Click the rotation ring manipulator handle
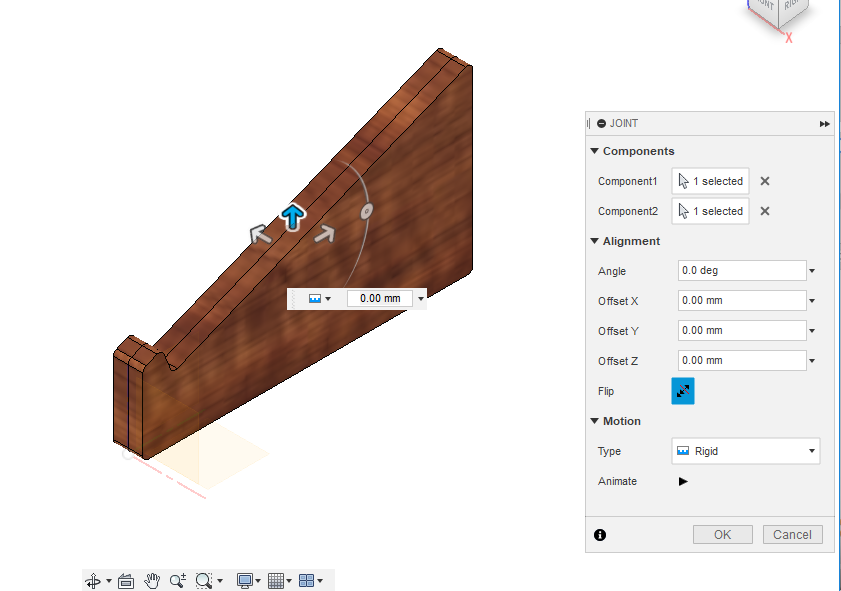Image resolution: width=841 pixels, height=591 pixels. pos(366,211)
